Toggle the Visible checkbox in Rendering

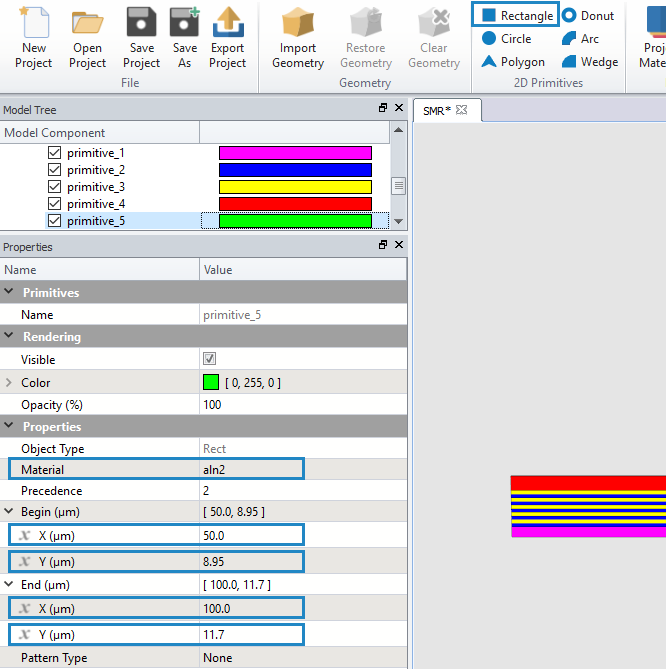(x=209, y=359)
